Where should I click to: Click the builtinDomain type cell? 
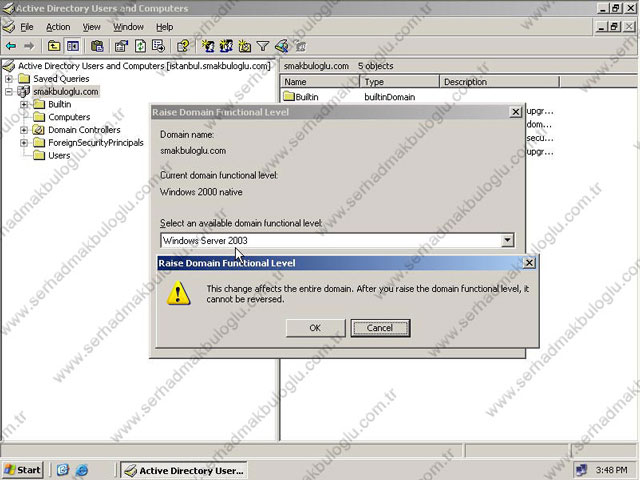pos(389,97)
